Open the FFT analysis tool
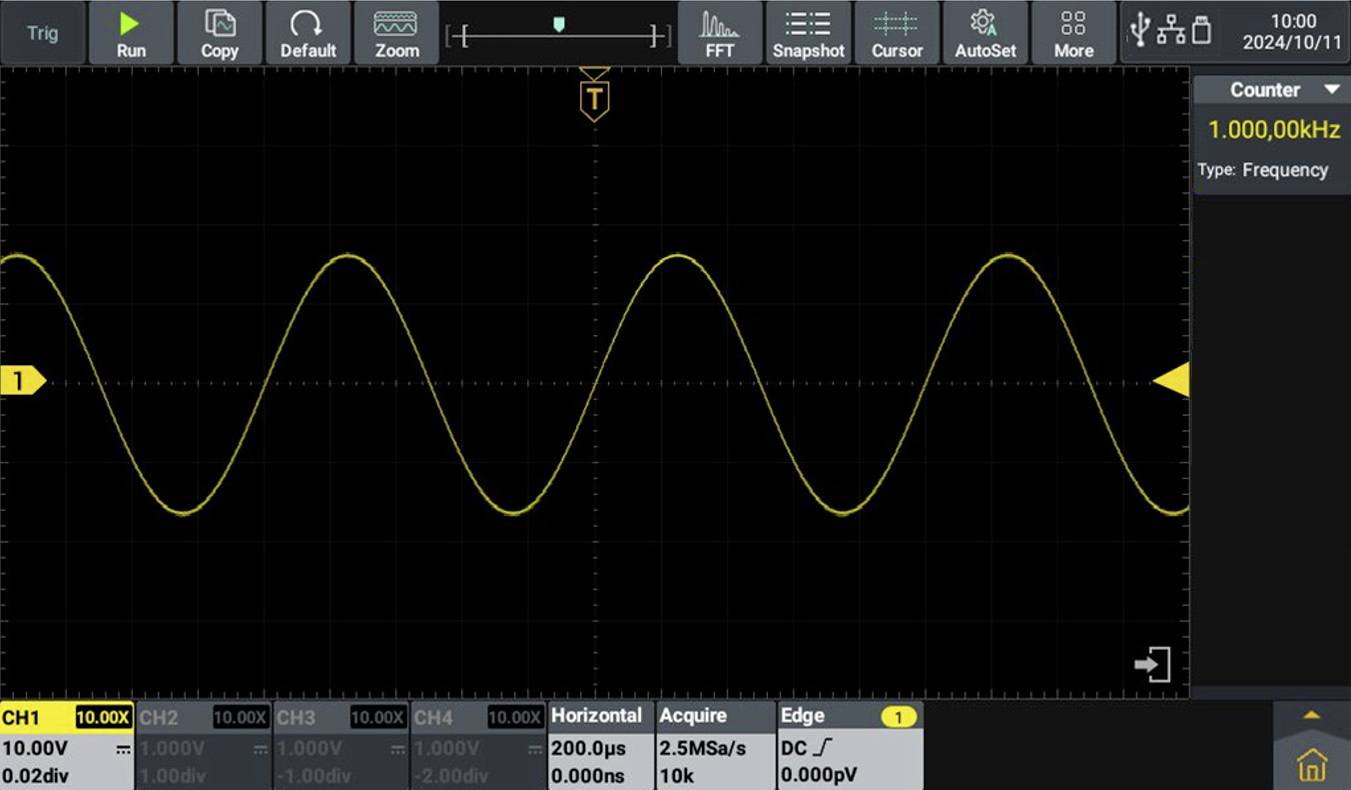This screenshot has height=790, width=1351. pyautogui.click(x=719, y=32)
